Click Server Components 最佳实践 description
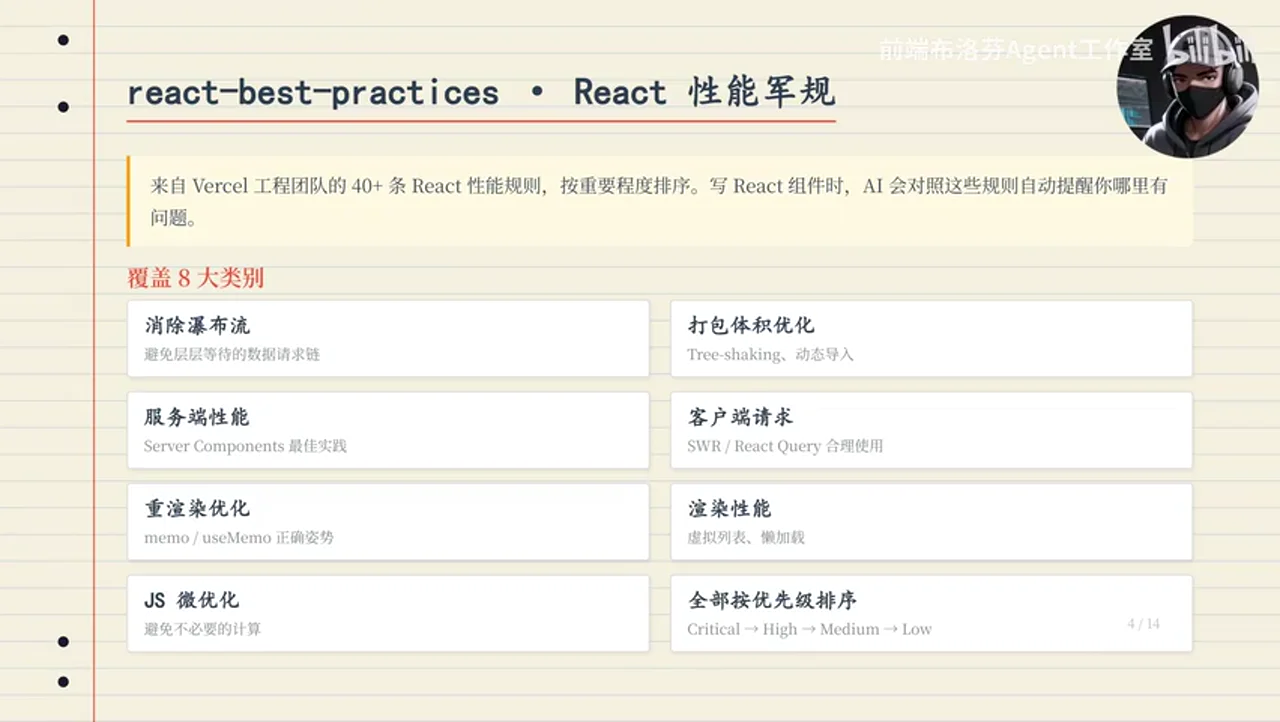 [245, 446]
